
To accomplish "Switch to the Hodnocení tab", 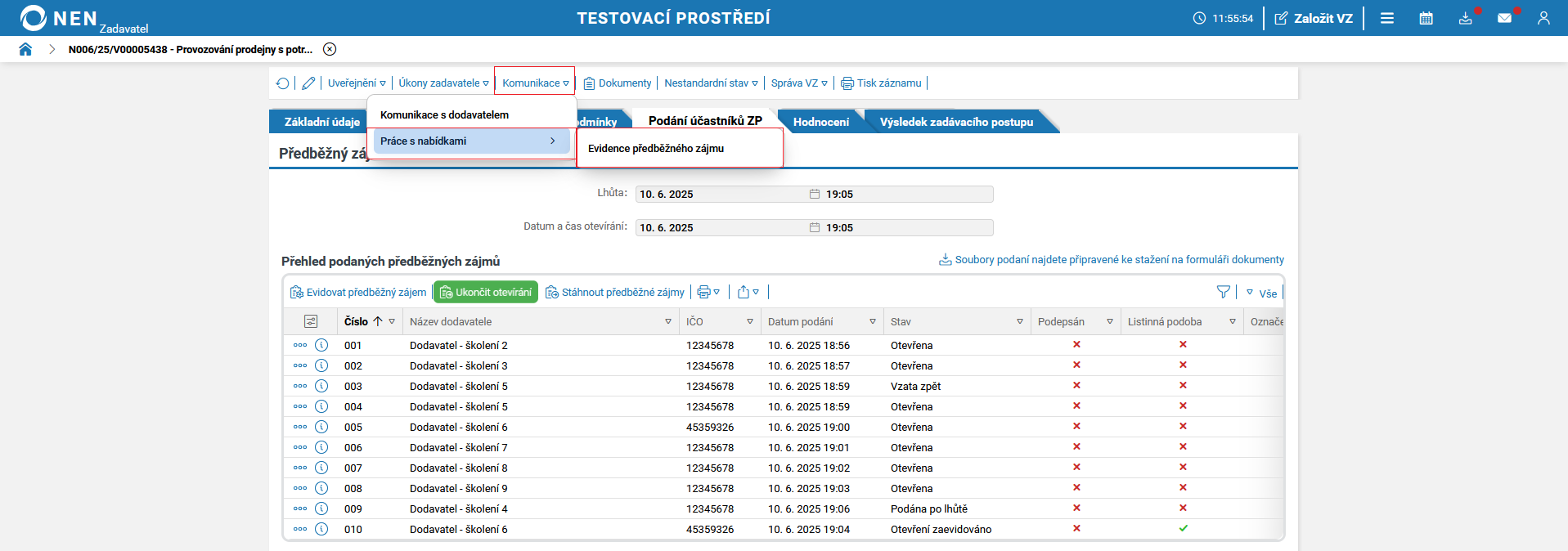I will 820,122.
